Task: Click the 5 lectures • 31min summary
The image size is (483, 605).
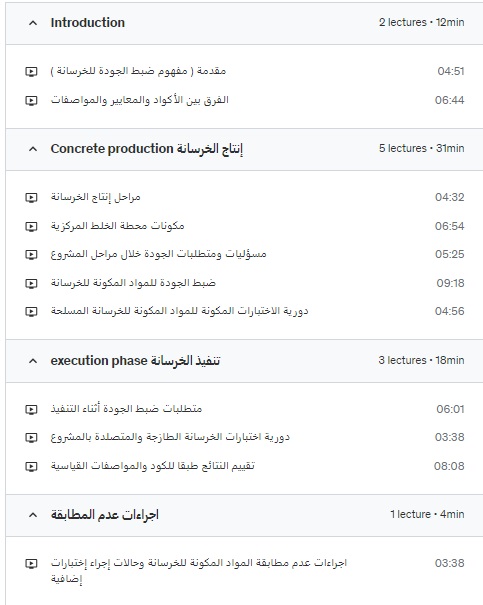Action: click(x=421, y=149)
